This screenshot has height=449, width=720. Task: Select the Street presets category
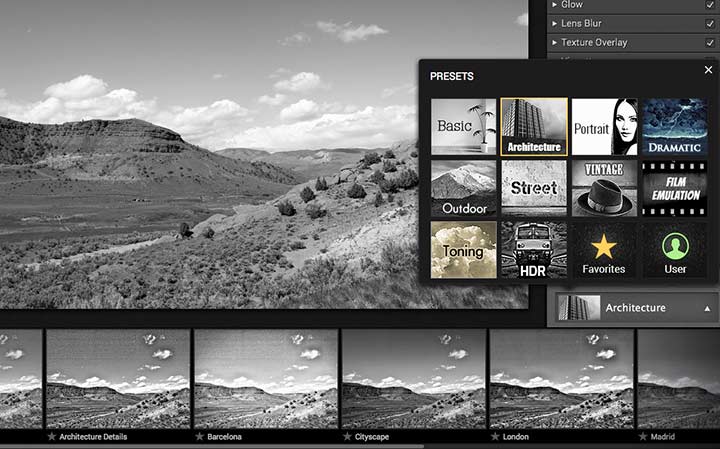pyautogui.click(x=534, y=188)
